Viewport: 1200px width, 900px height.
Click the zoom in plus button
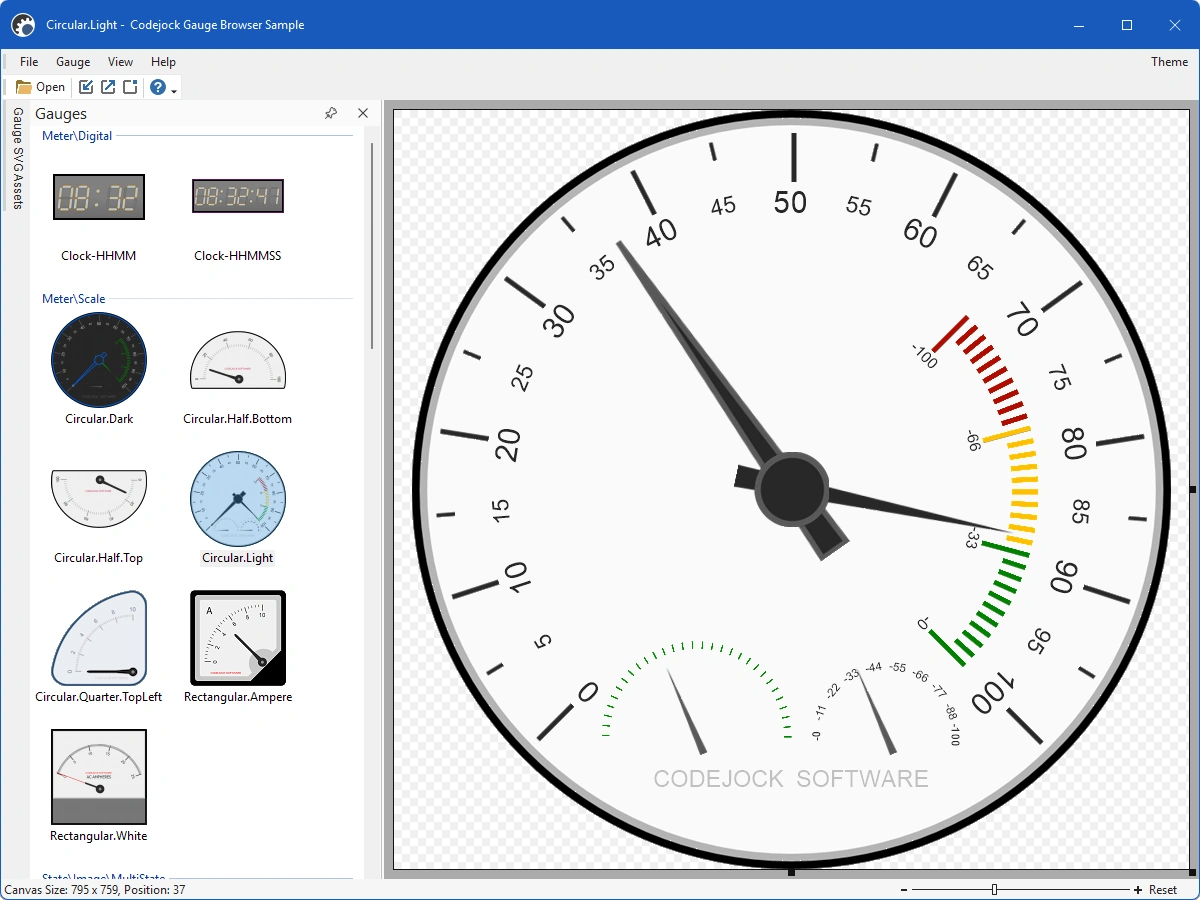pyautogui.click(x=1138, y=890)
